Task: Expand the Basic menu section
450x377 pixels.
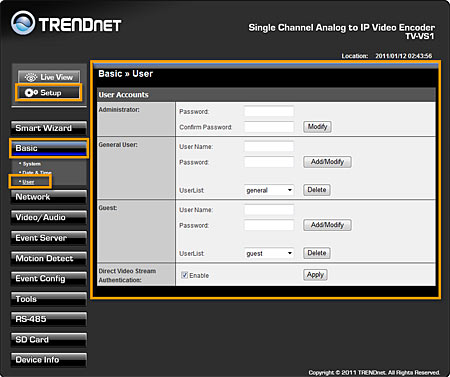Action: [x=49, y=148]
